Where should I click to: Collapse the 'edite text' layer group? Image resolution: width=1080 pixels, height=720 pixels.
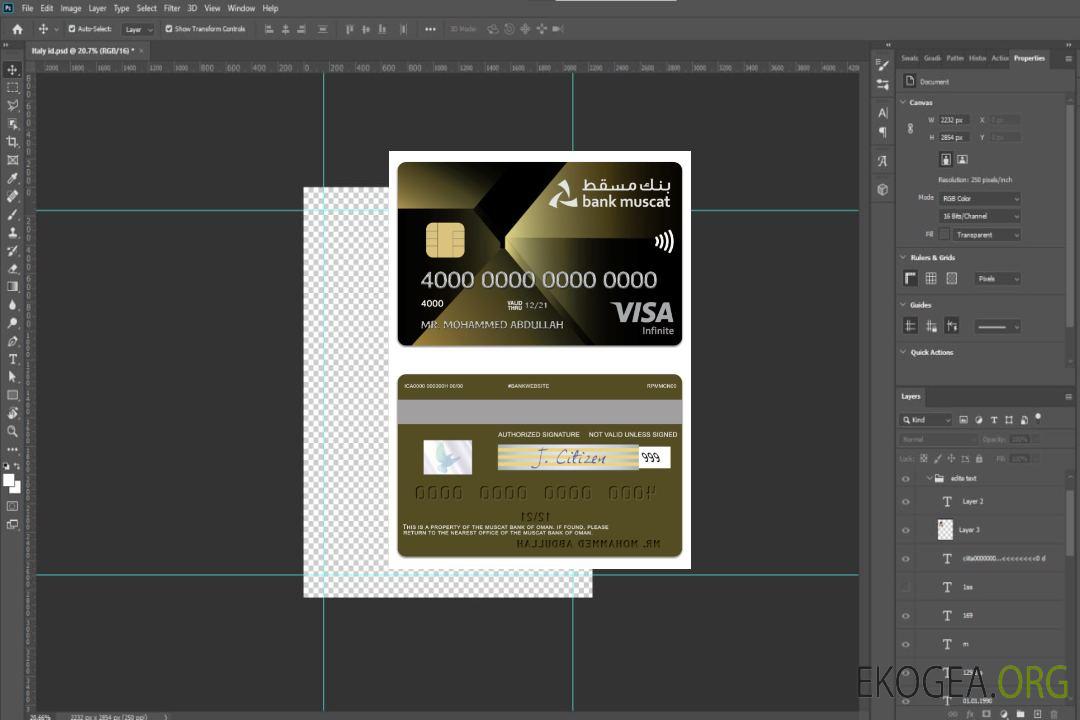click(929, 478)
